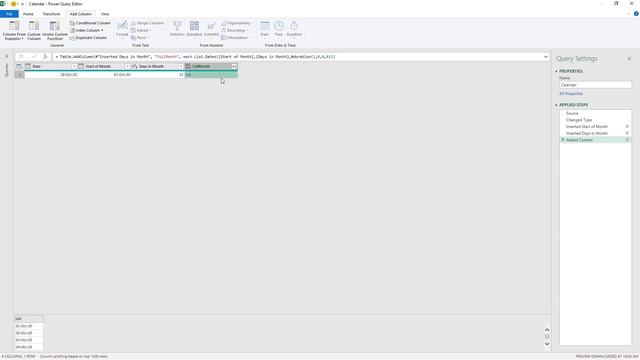The width and height of the screenshot is (640, 360).
Task: Open the File tab
Action: [9, 14]
